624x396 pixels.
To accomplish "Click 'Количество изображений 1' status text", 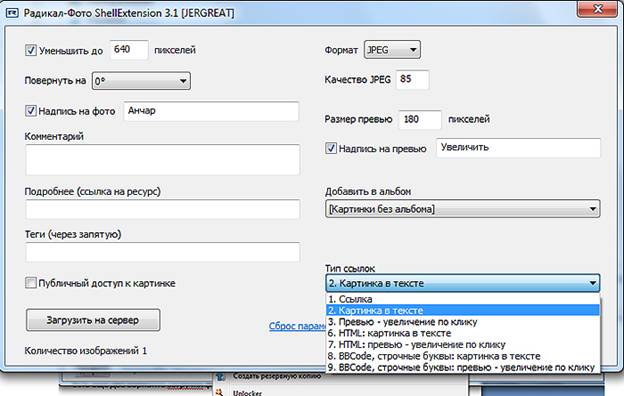I will point(86,351).
